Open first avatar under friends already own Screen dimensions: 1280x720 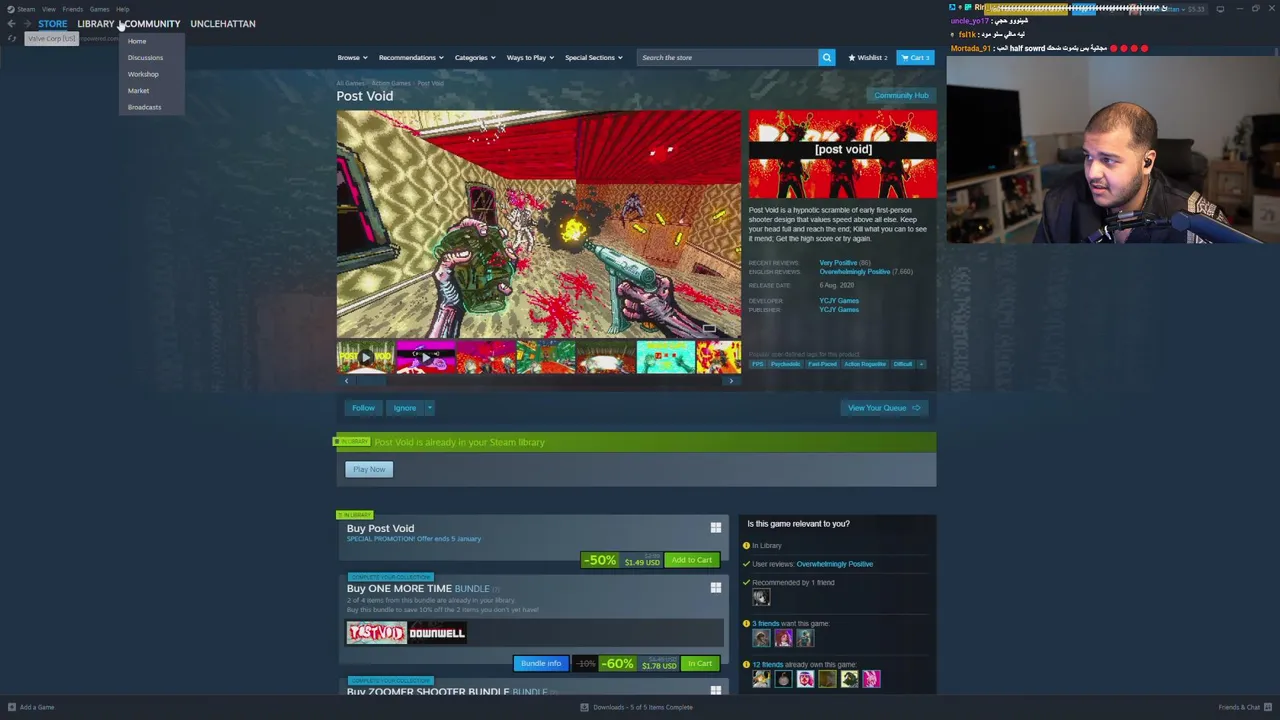click(761, 679)
